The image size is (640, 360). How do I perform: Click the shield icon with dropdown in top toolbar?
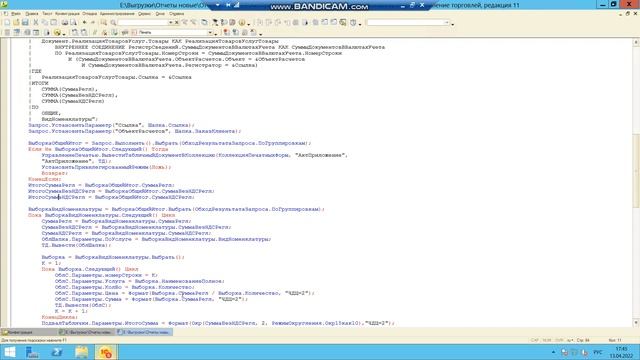coord(353,22)
